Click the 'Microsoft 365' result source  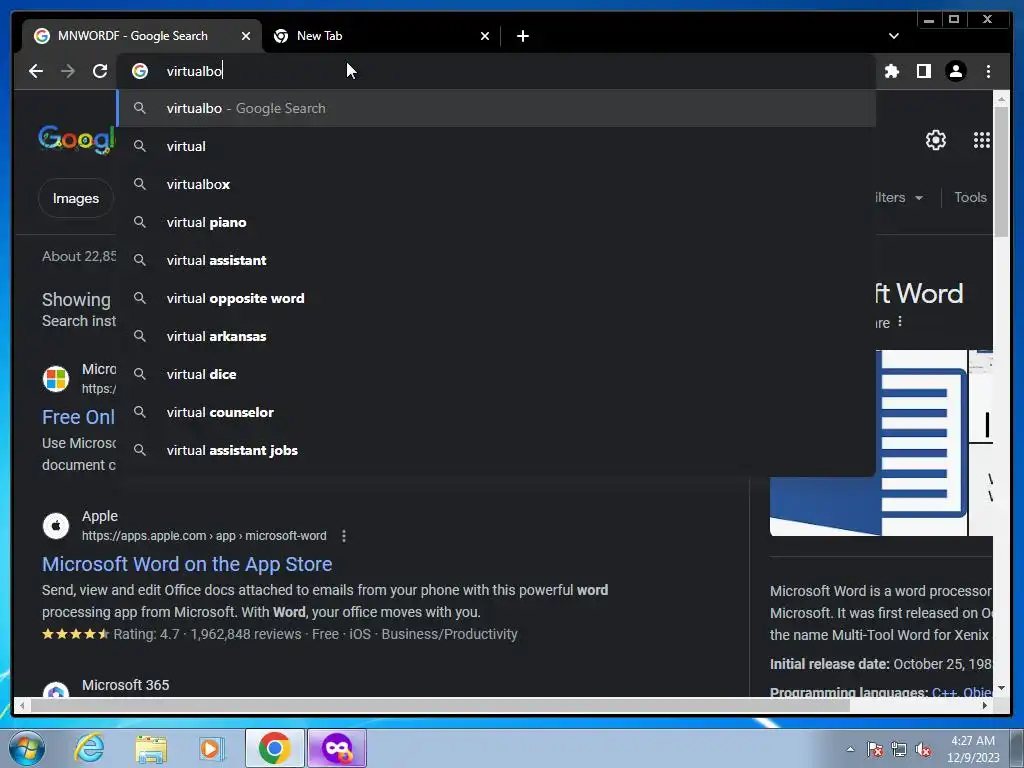click(125, 685)
